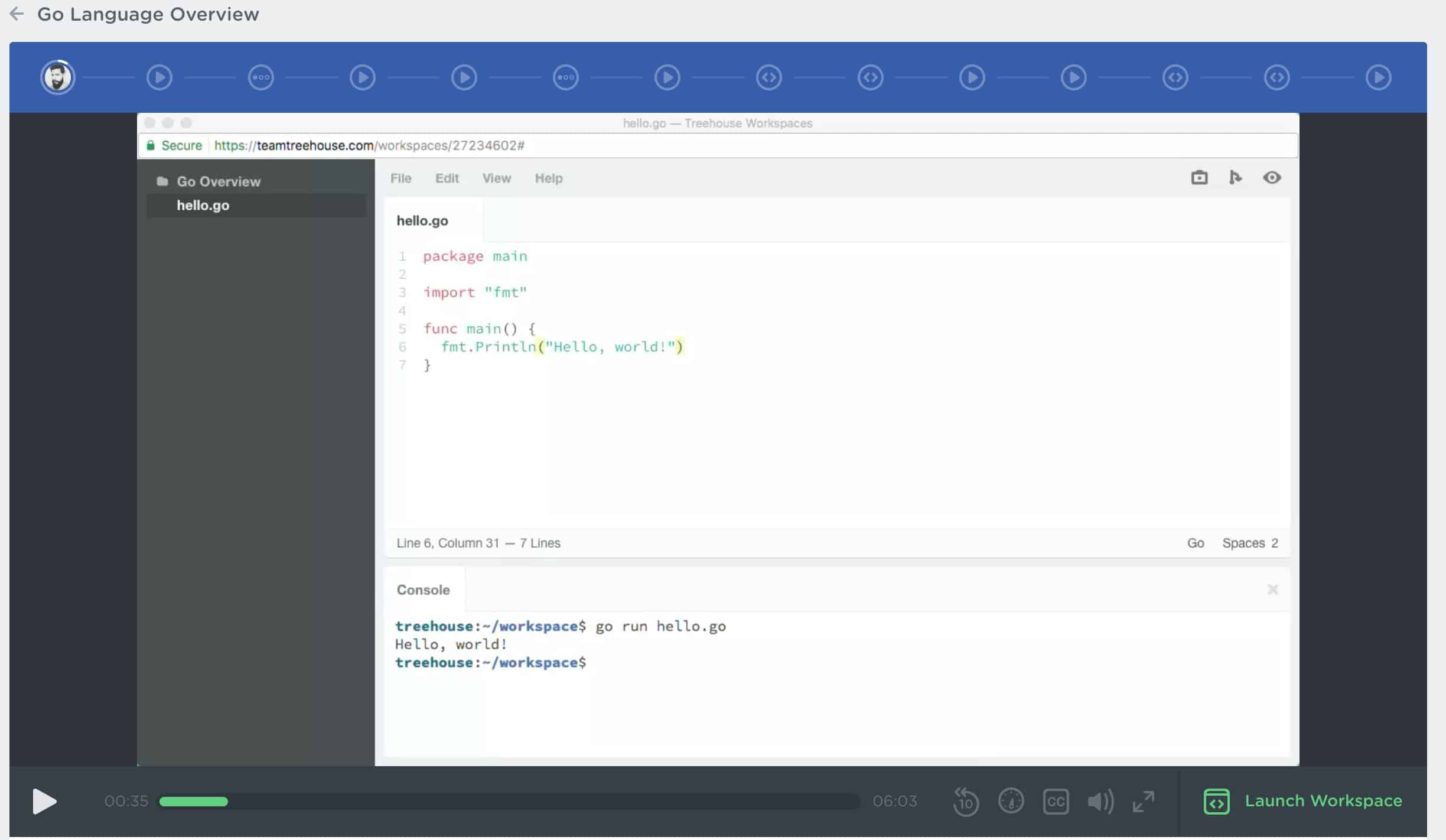
Task: Click the Launch Workspace button
Action: click(x=1302, y=801)
